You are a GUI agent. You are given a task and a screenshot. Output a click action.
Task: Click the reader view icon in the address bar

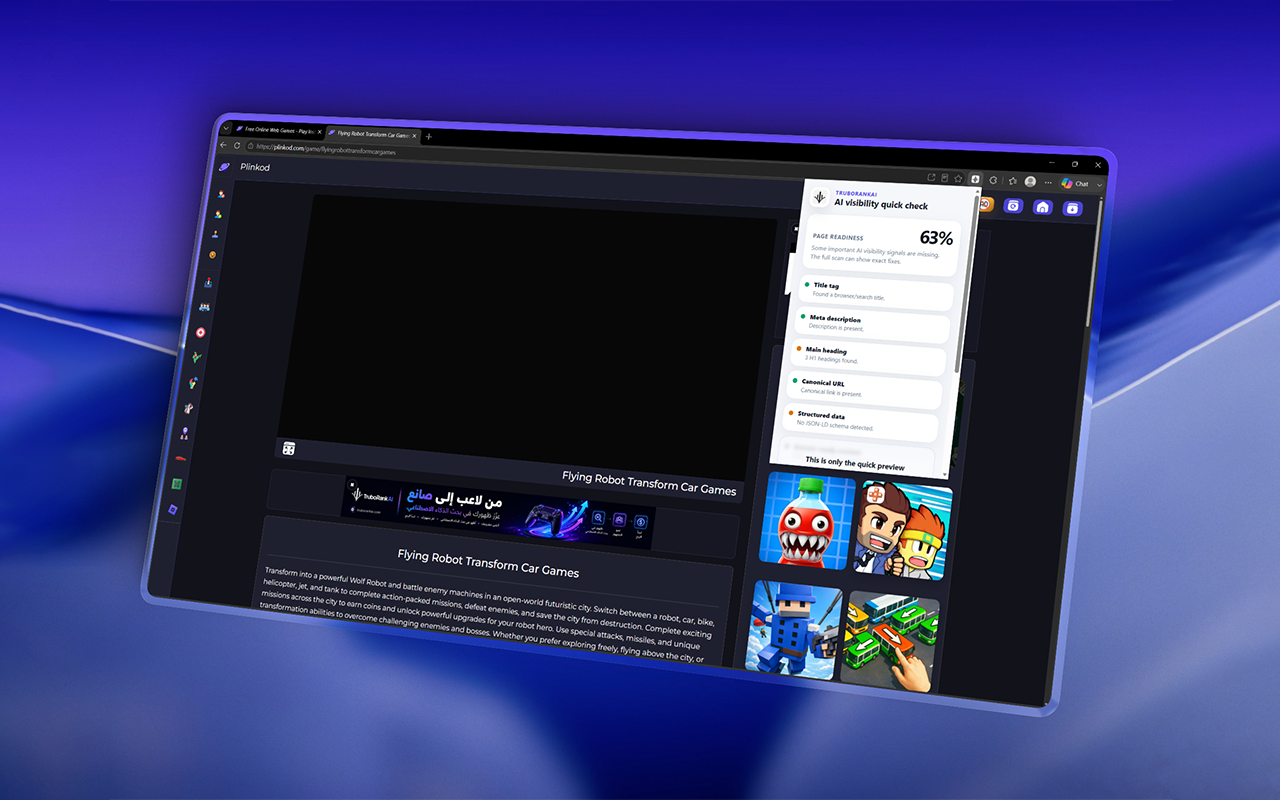[944, 178]
